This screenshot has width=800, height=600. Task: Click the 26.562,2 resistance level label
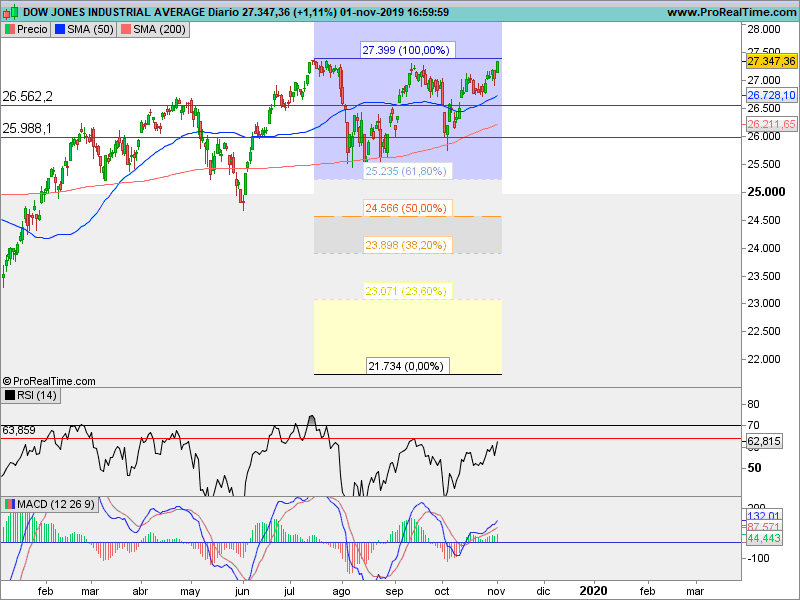[x=28, y=96]
